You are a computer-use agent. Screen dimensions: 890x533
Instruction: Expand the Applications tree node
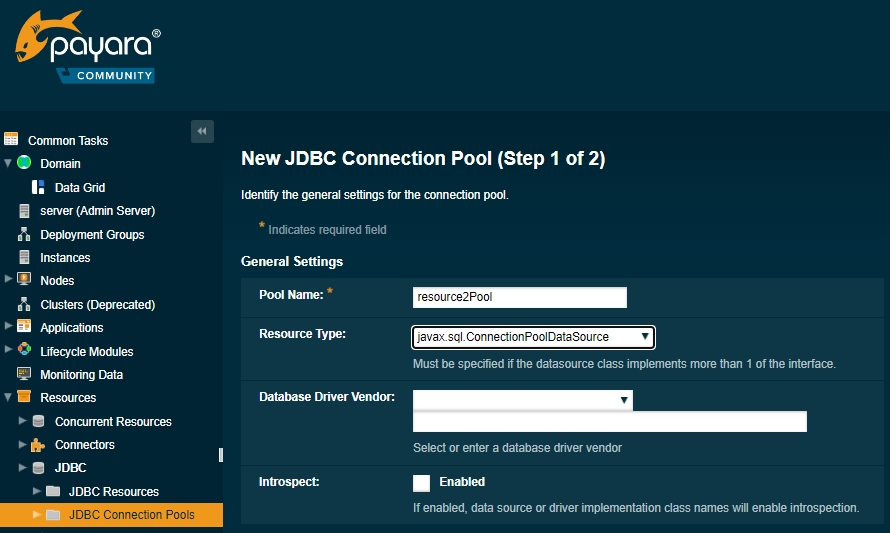click(x=9, y=327)
